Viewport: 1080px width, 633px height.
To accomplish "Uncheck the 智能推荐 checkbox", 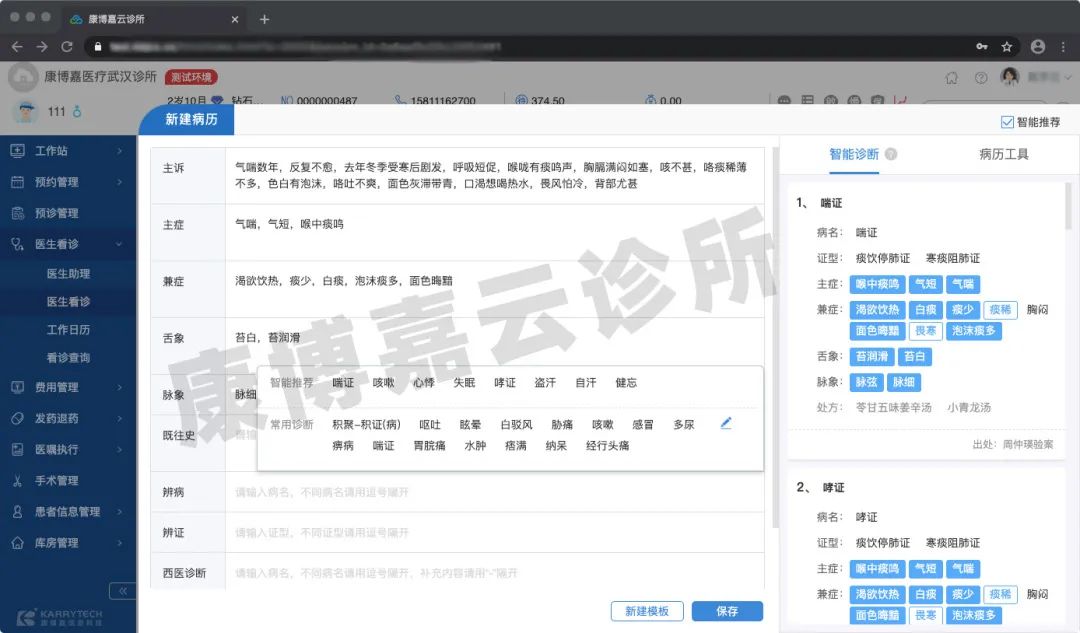I will pos(1007,122).
